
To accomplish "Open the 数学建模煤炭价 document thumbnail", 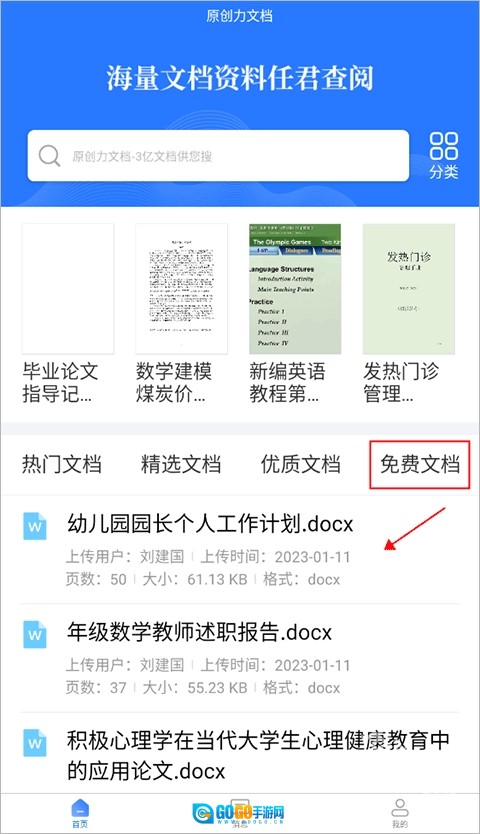I will pyautogui.click(x=181, y=289).
